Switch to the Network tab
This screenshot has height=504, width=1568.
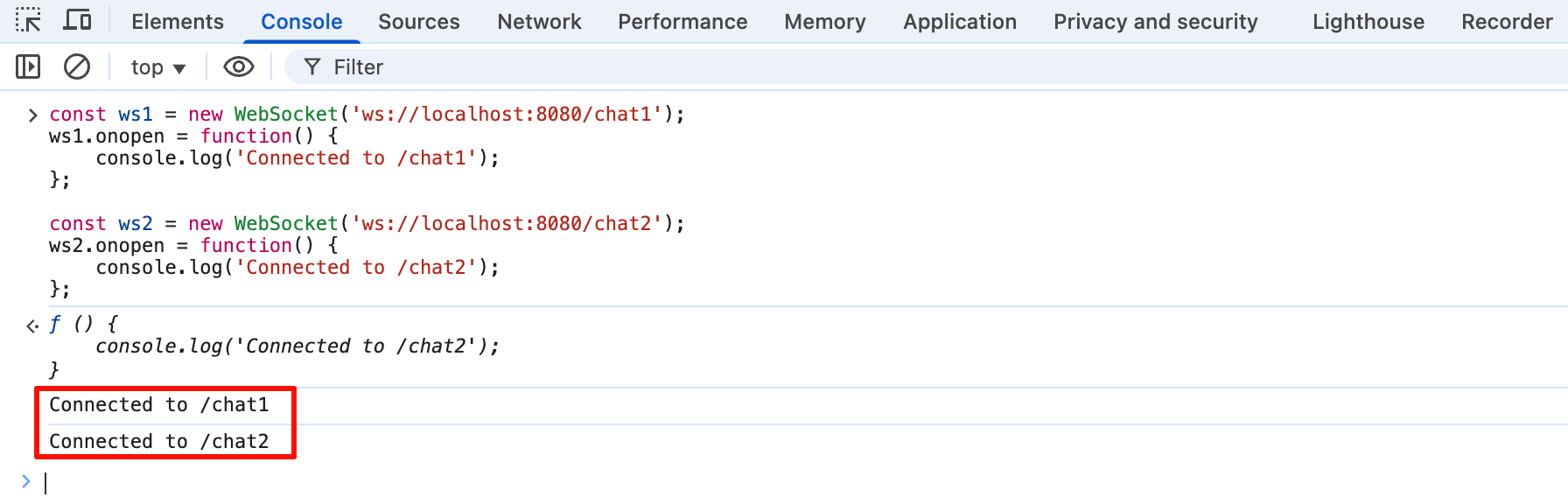539,22
